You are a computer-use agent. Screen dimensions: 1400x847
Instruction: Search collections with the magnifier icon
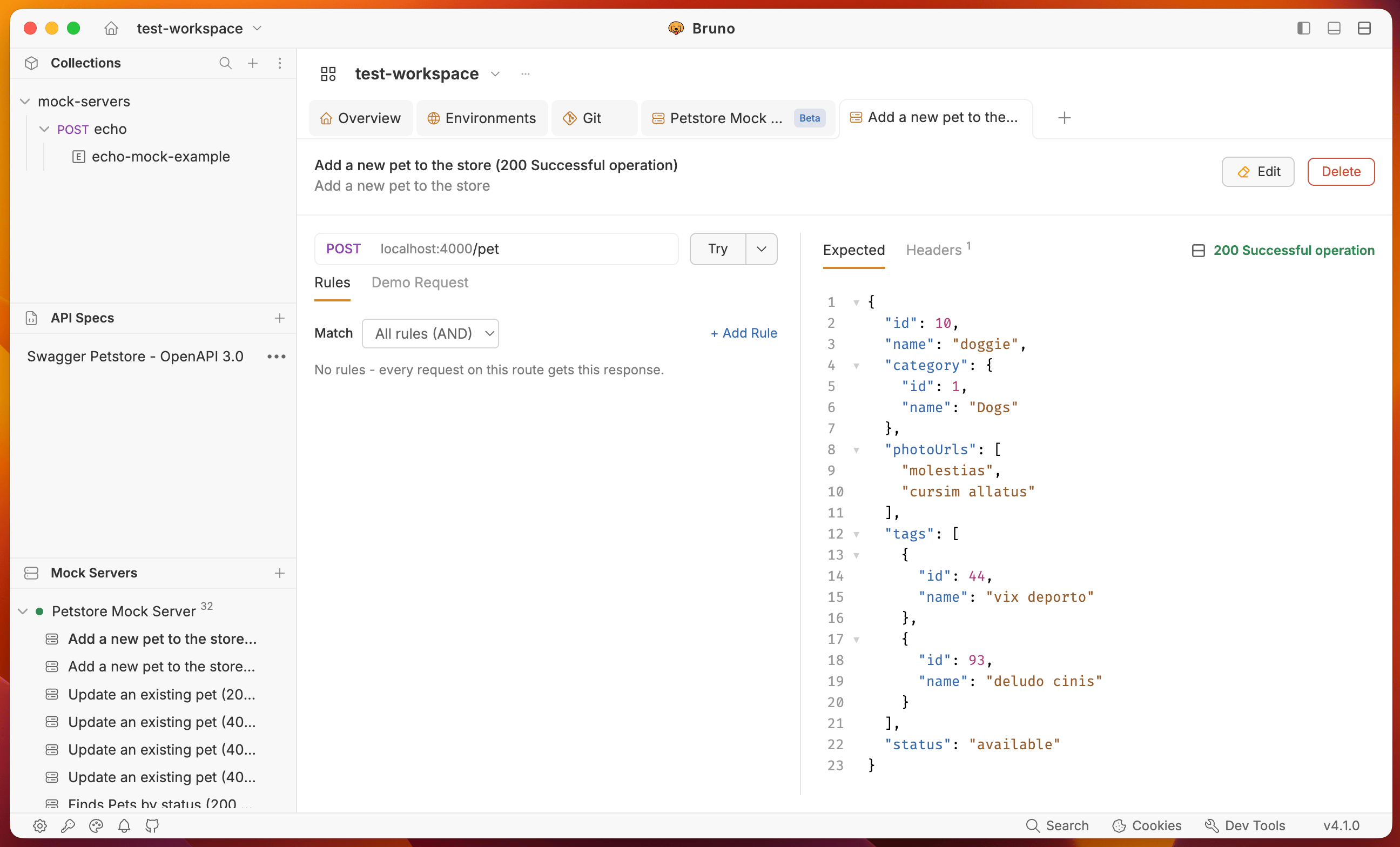click(226, 63)
